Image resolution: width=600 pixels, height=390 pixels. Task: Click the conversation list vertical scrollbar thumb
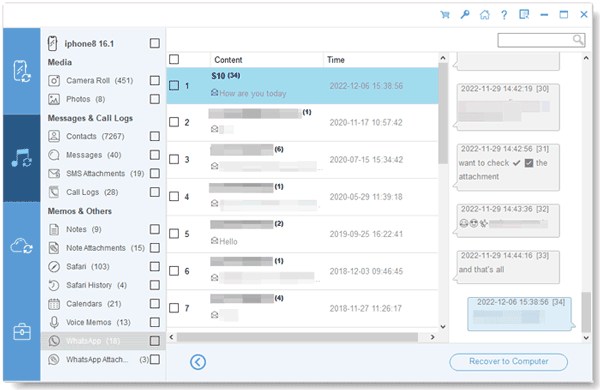[x=443, y=113]
